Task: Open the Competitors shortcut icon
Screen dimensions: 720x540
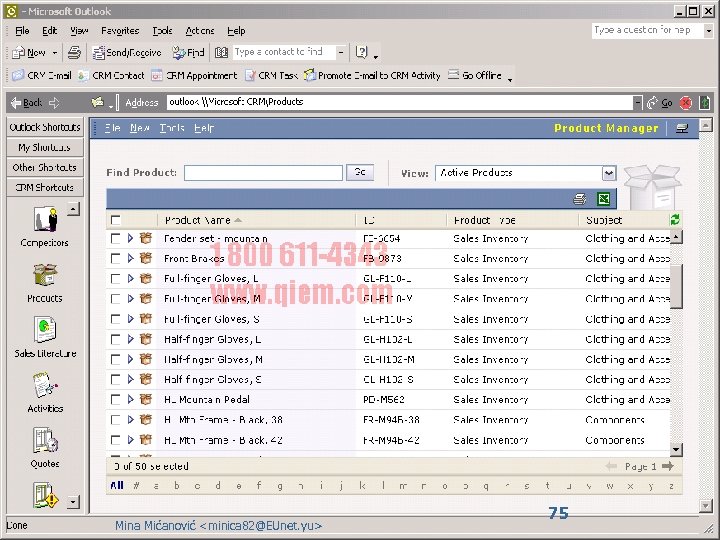Action: pyautogui.click(x=45, y=219)
